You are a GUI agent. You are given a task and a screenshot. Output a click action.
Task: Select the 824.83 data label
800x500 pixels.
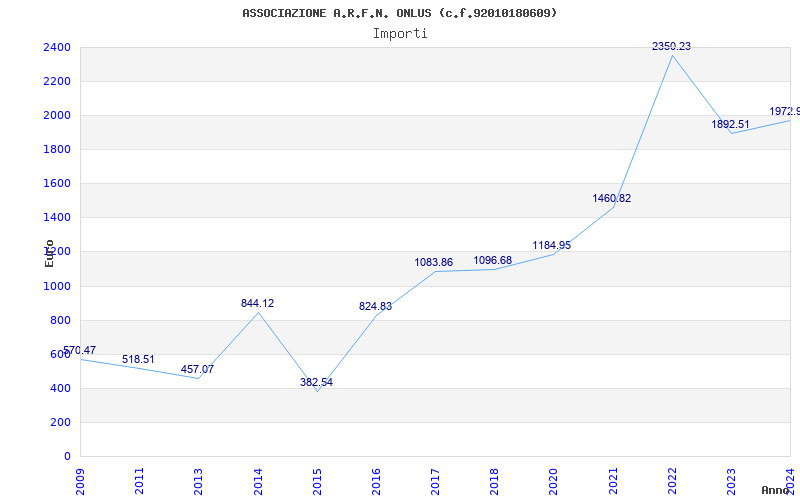(x=376, y=306)
